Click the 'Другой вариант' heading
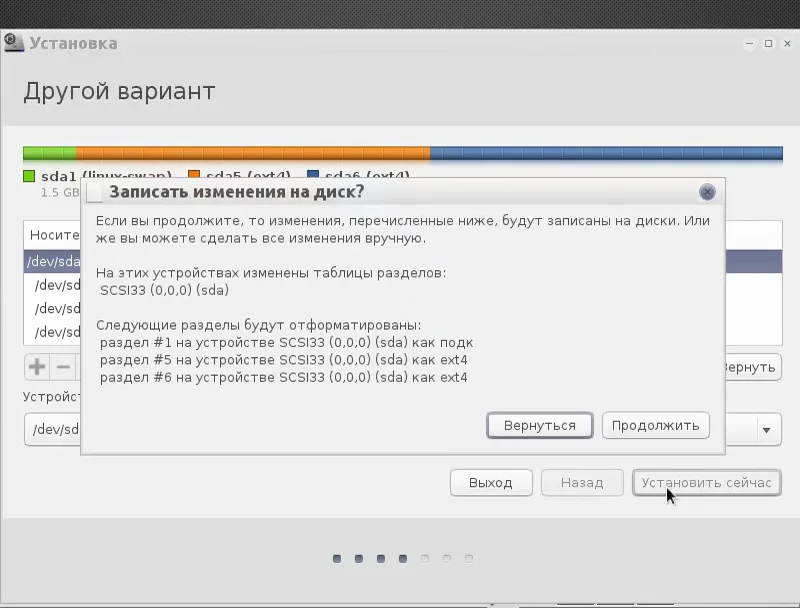This screenshot has width=800, height=608. 119,92
